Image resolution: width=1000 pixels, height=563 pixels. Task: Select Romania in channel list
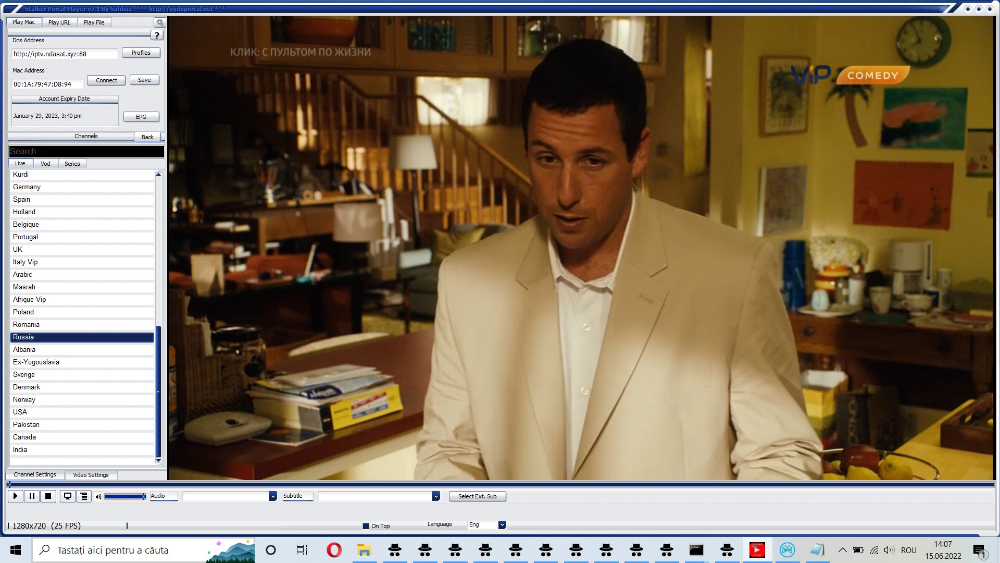tap(82, 325)
